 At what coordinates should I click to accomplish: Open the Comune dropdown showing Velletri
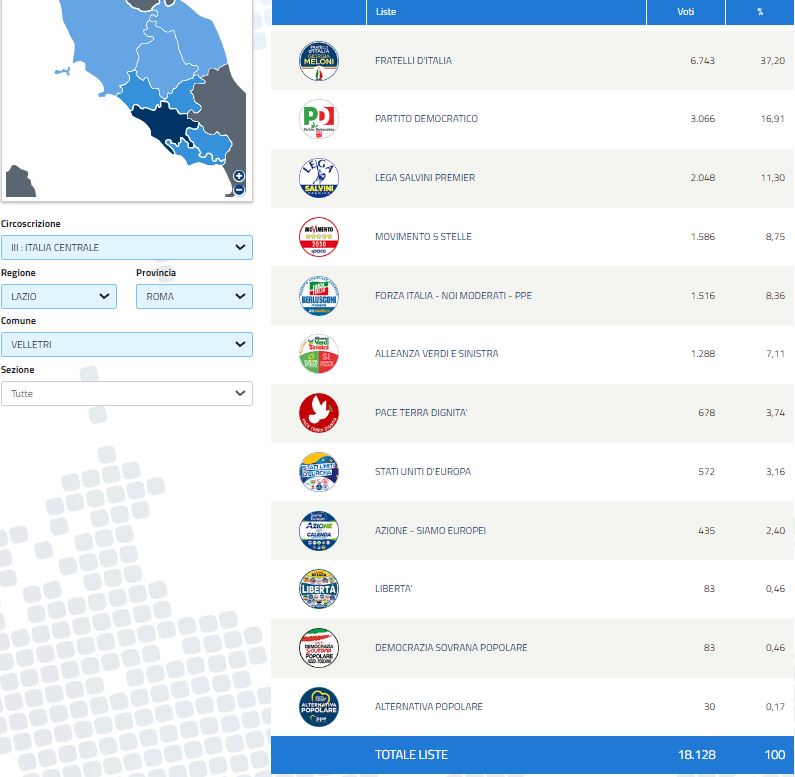pyautogui.click(x=126, y=344)
